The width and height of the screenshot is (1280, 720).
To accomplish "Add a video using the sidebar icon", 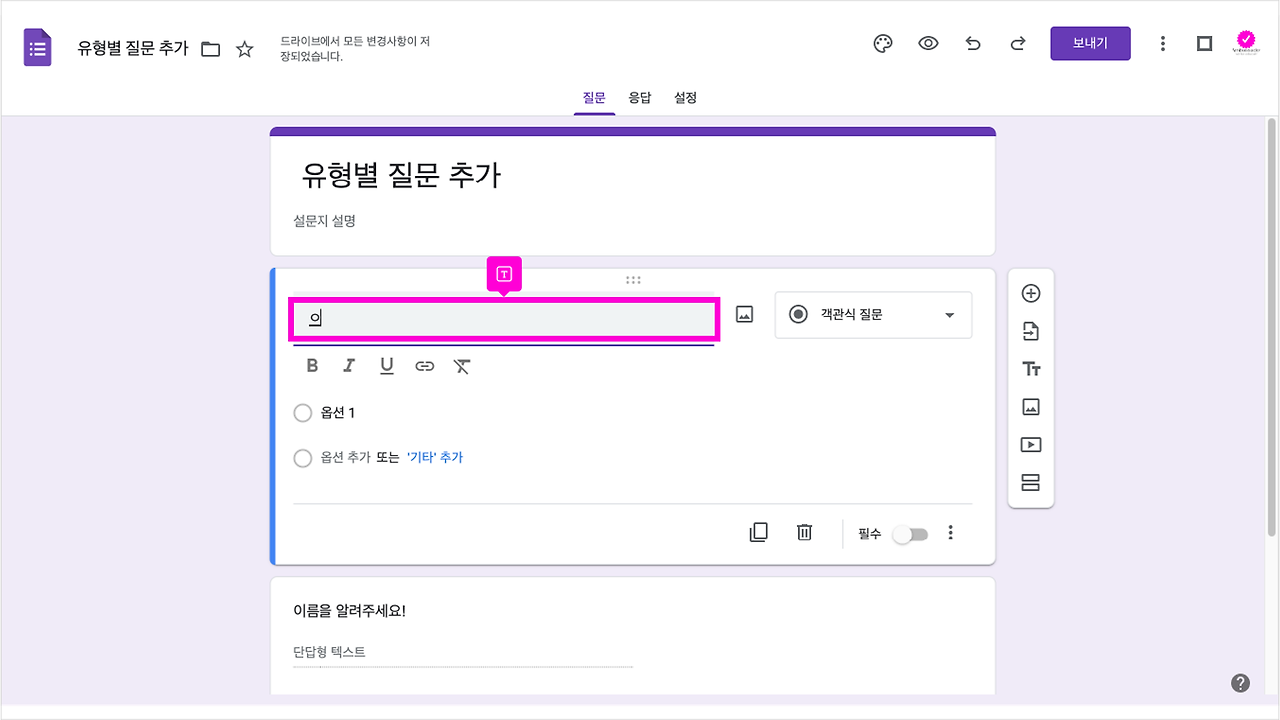I will tap(1030, 444).
